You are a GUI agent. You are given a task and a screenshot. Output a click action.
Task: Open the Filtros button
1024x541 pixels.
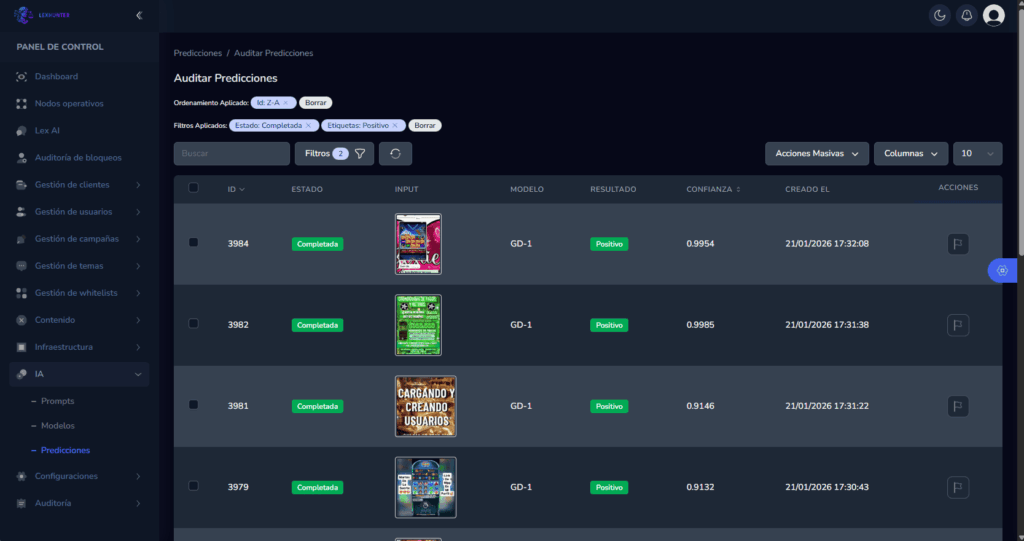coord(334,153)
